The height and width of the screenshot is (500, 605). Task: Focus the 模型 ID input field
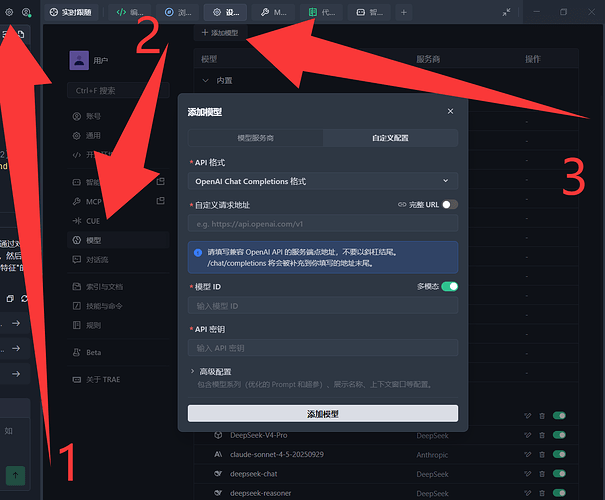(x=323, y=306)
